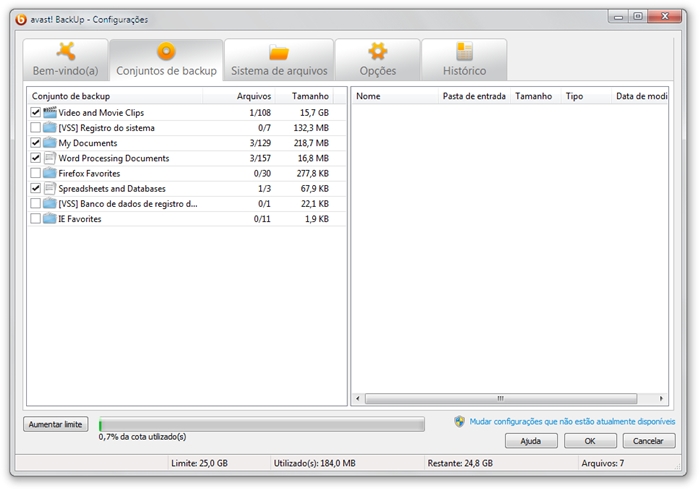Open Mudar configurações que não estão disponíveis link
Viewport: 700px width, 490px height.
572,421
